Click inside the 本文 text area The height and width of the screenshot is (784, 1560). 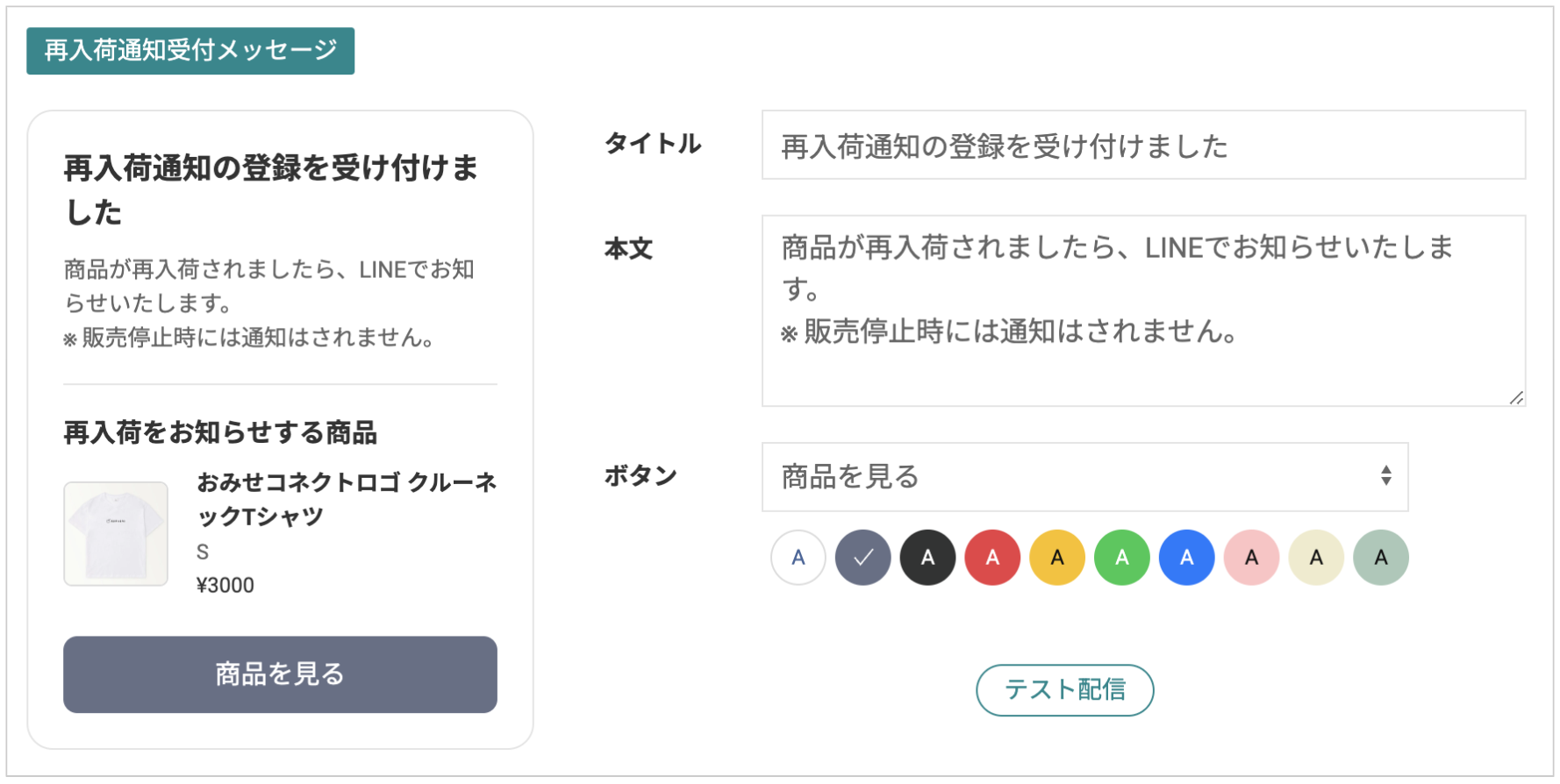(1143, 311)
